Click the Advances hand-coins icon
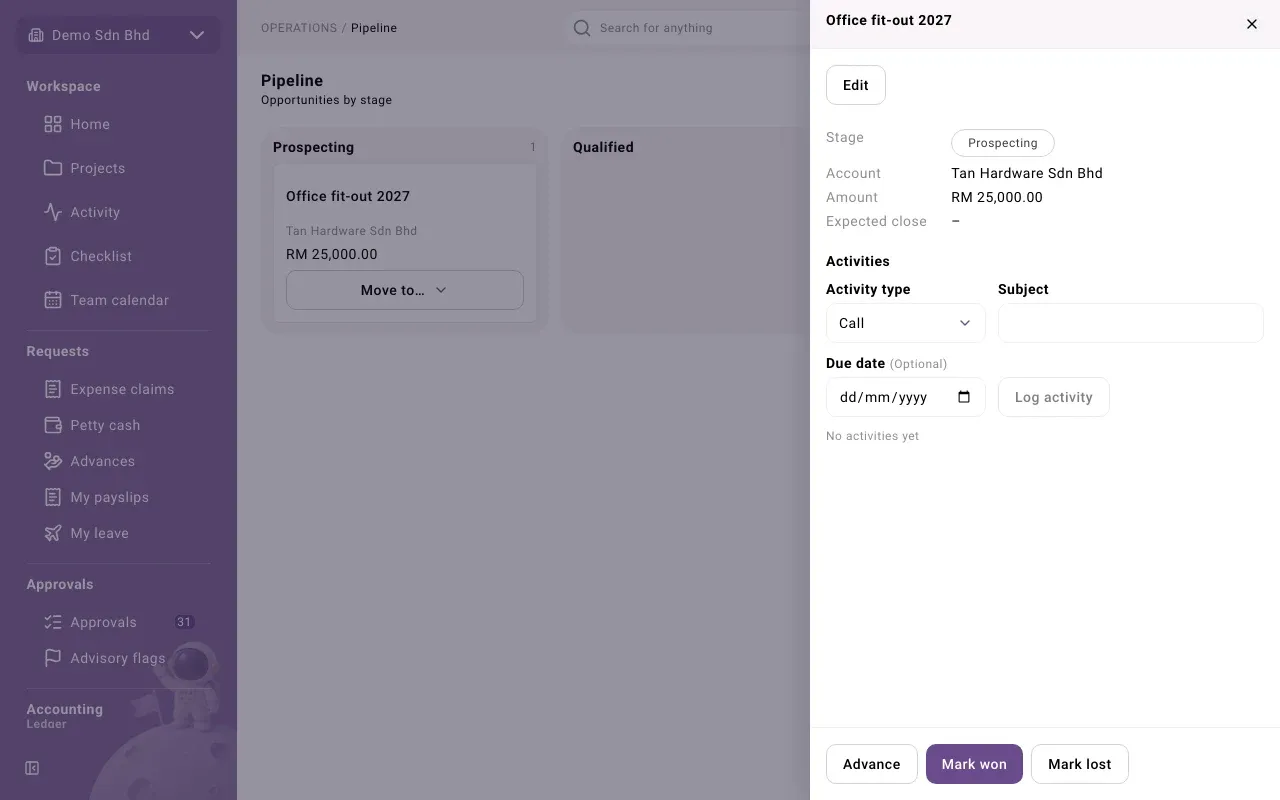The height and width of the screenshot is (800, 1280). point(53,461)
